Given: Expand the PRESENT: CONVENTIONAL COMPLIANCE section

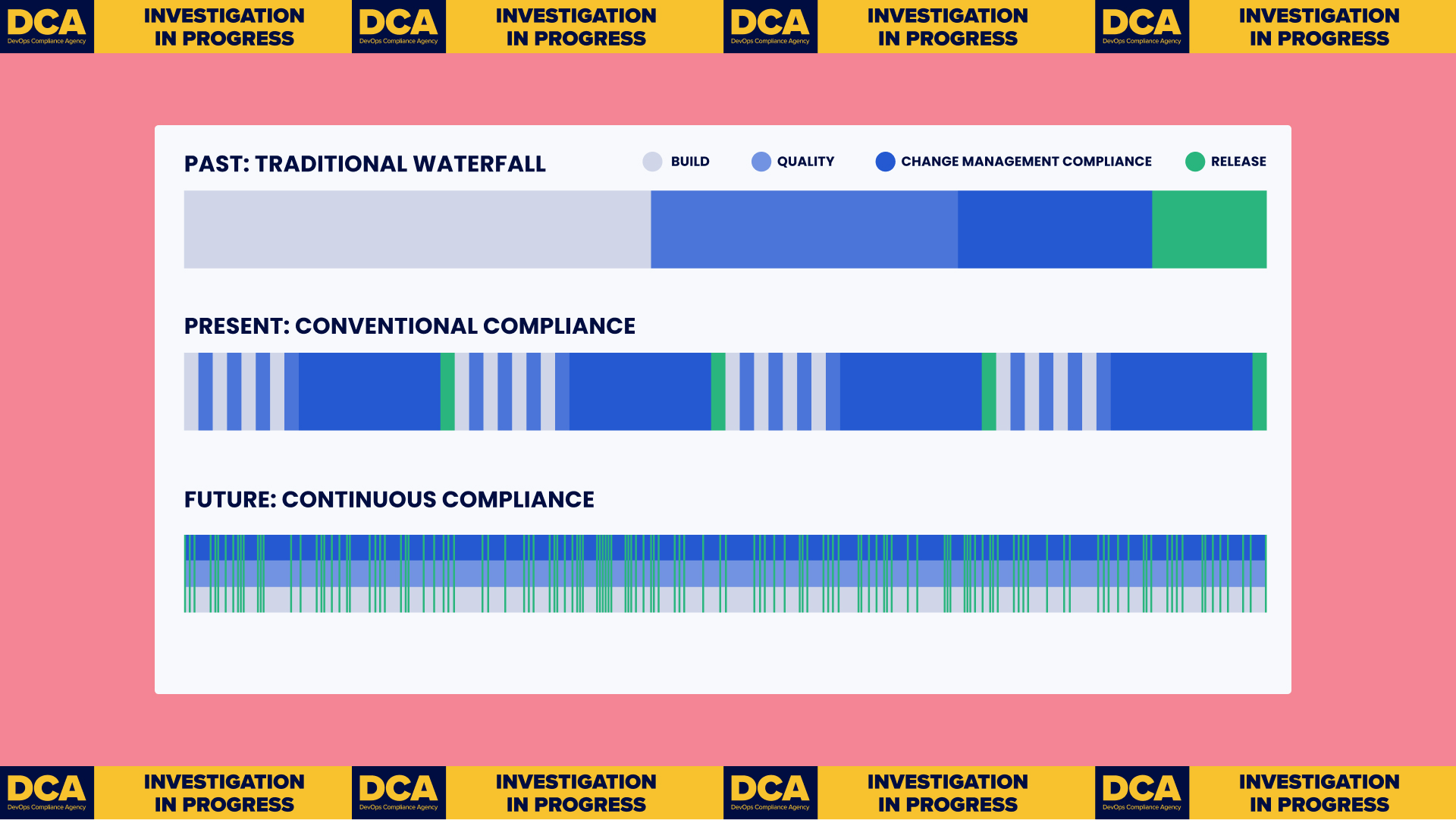Looking at the screenshot, I should tap(410, 326).
